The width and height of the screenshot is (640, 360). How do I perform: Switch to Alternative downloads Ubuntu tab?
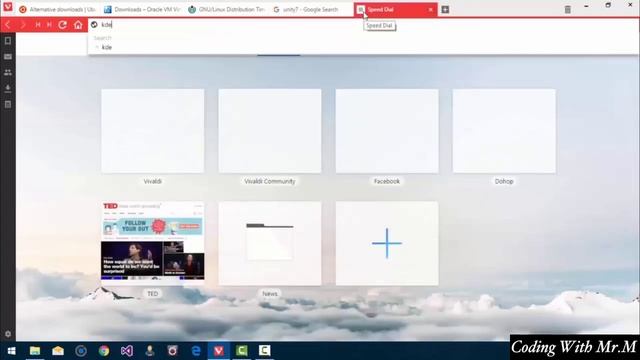click(57, 9)
